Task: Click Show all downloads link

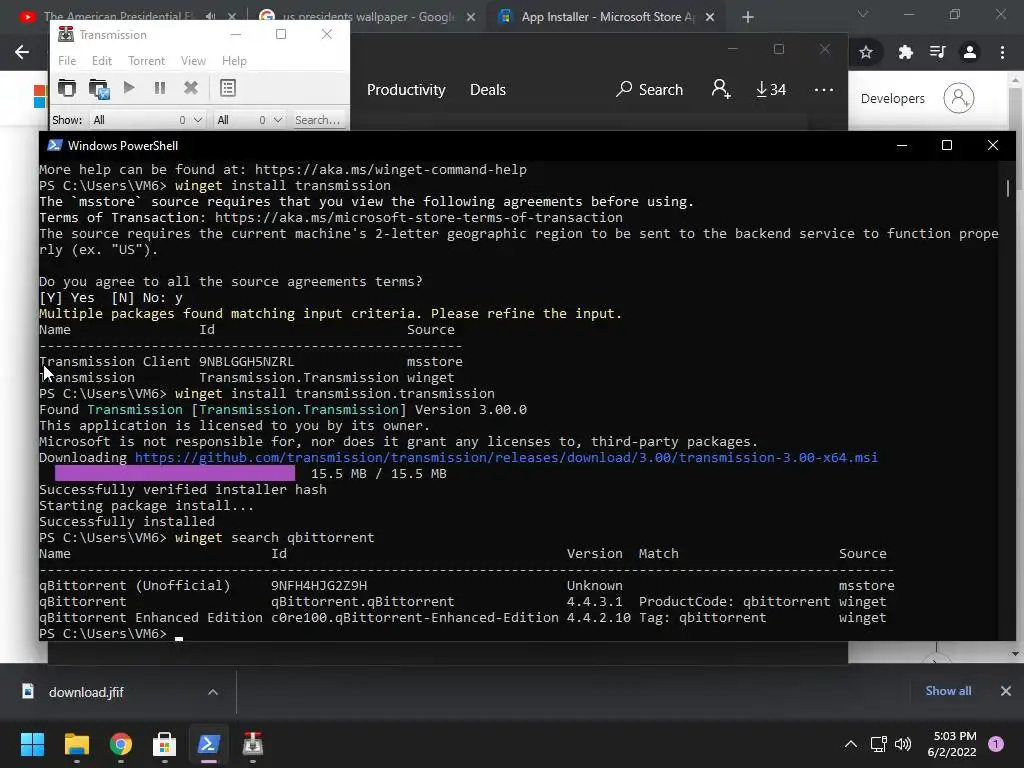Action: [948, 691]
